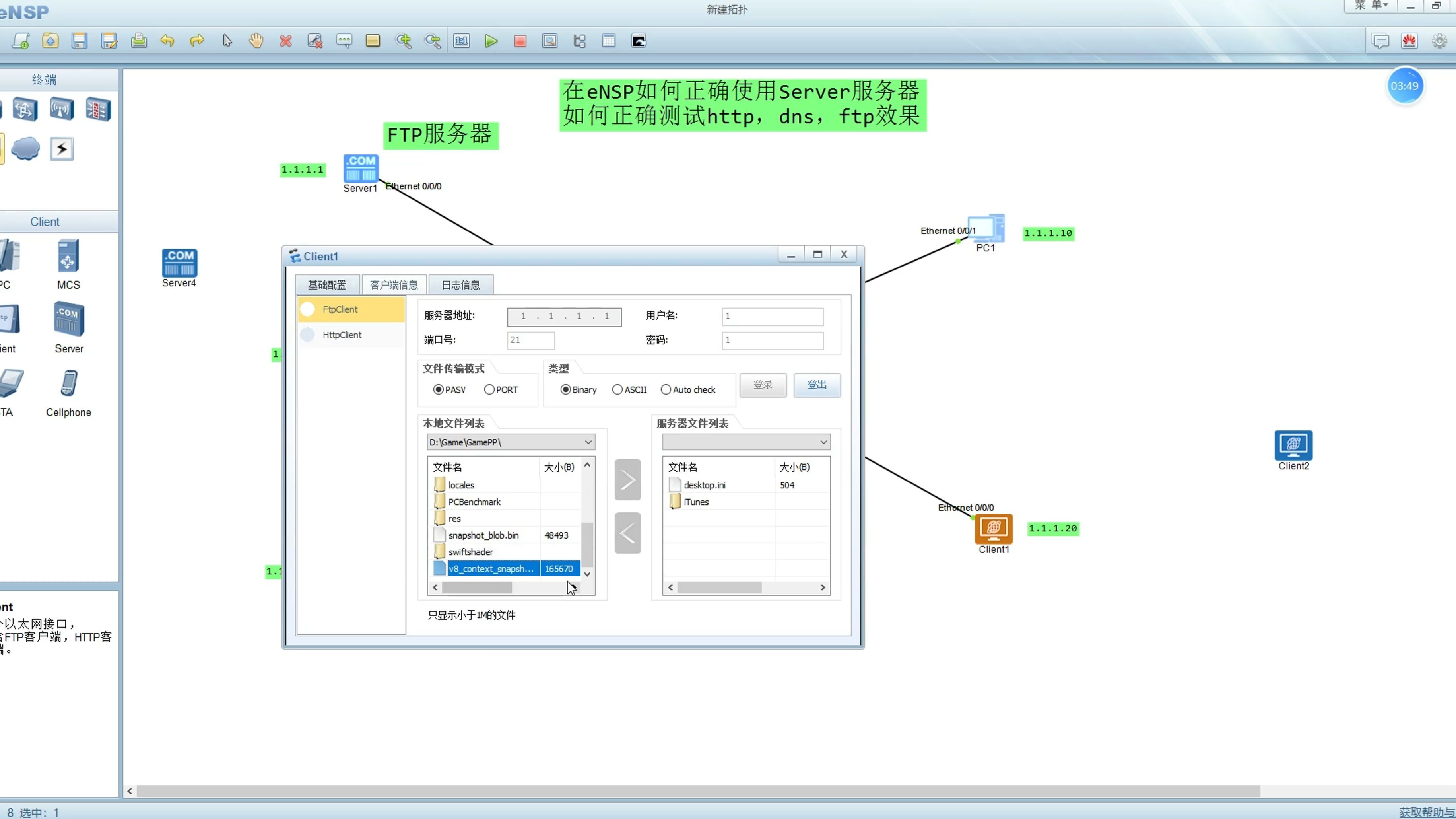Viewport: 1456px width, 819px height.
Task: Select HttpClient in the left list
Action: [x=351, y=335]
